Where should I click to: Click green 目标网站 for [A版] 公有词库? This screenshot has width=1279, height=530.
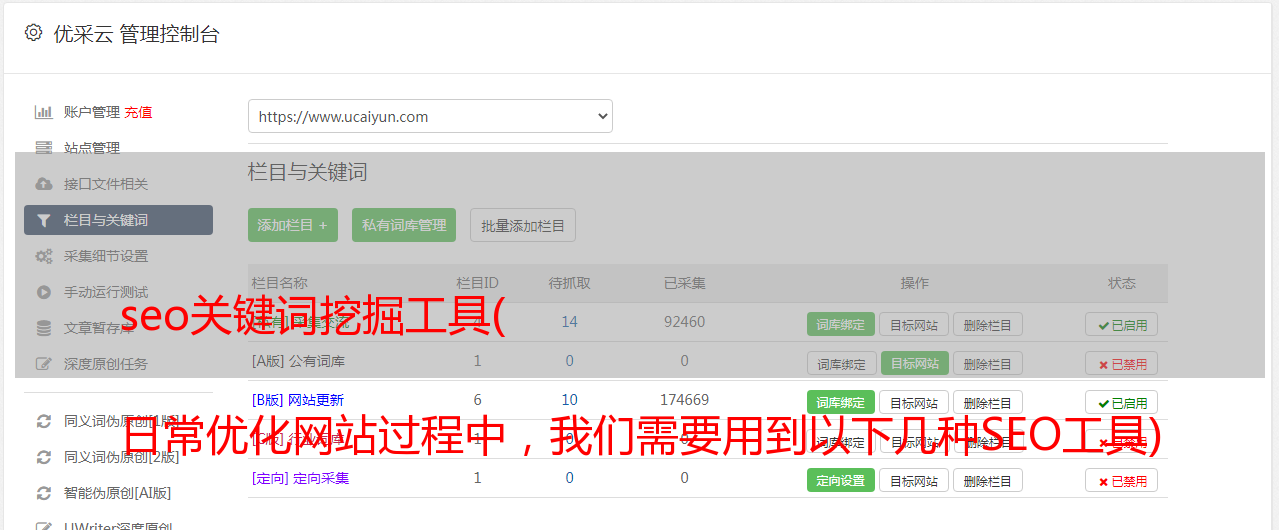click(914, 363)
